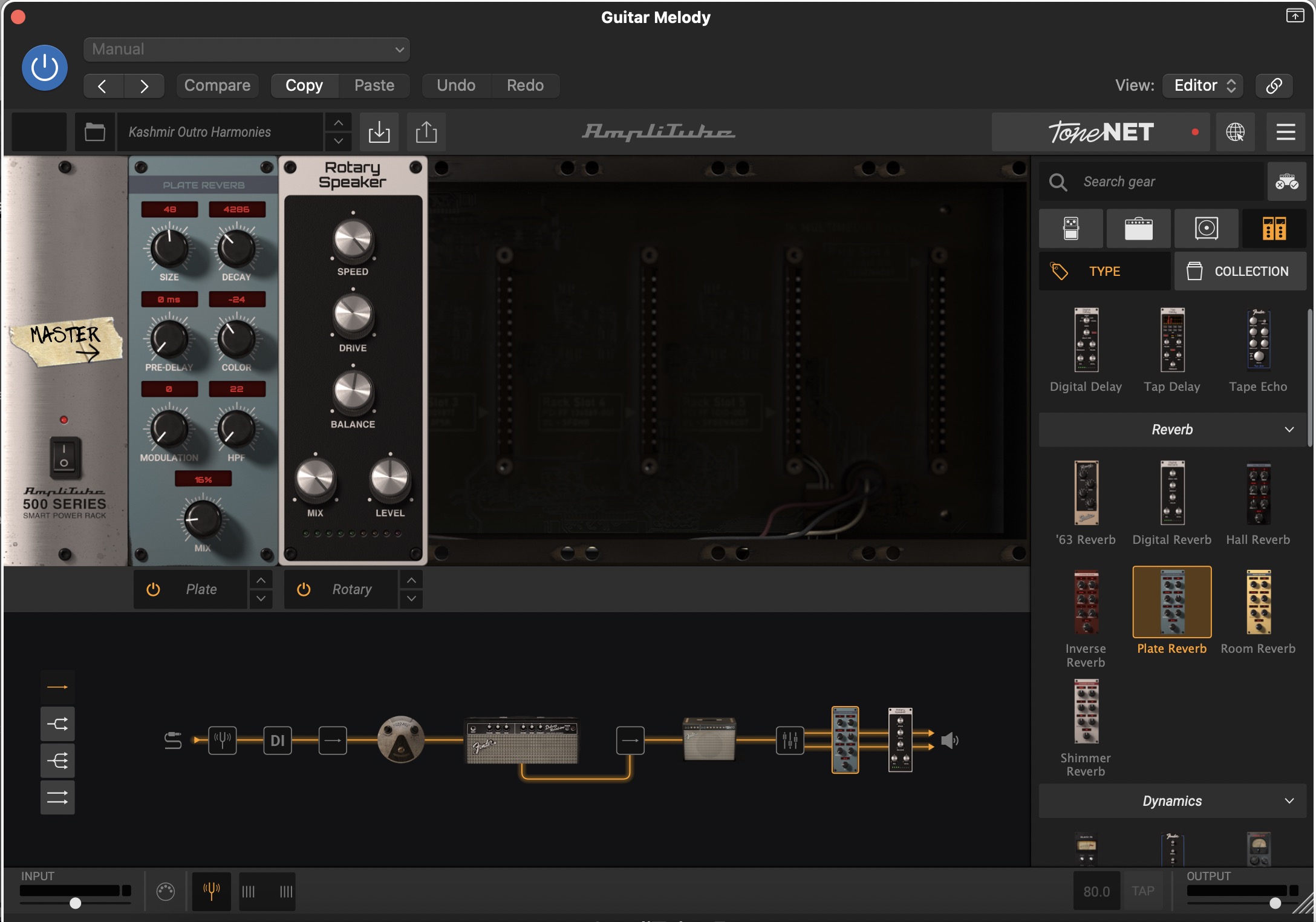Viewport: 1316px width, 922px height.
Task: Step to next preset with down chevron
Action: click(339, 142)
